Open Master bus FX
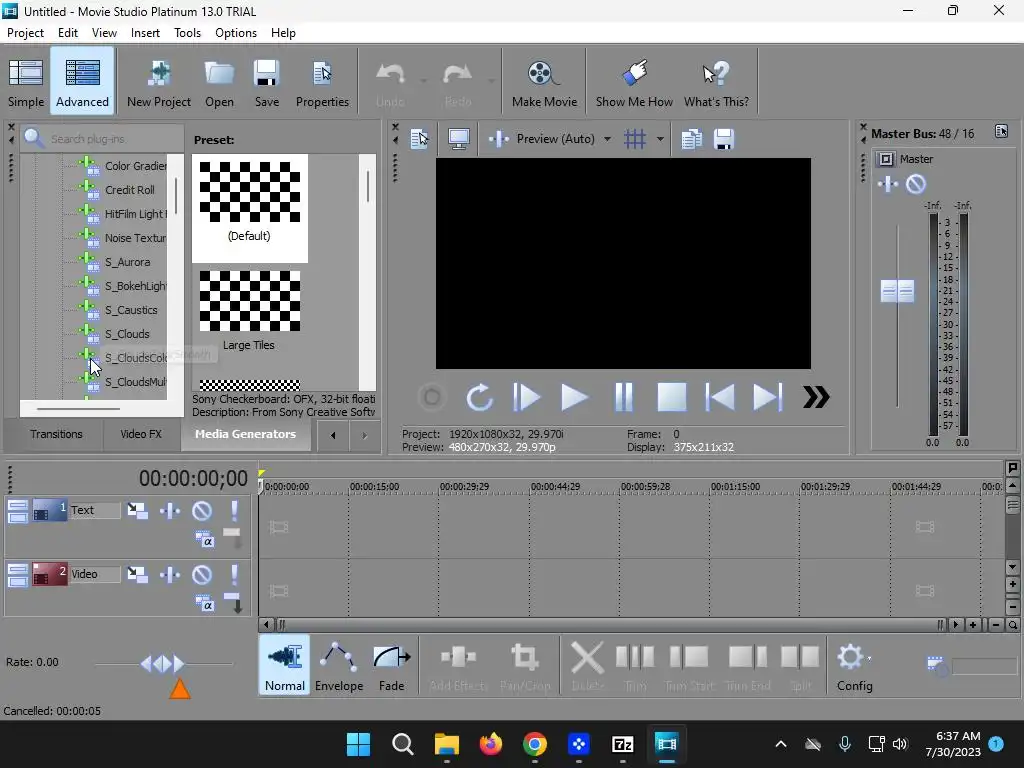Viewport: 1024px width, 768px height. click(888, 184)
